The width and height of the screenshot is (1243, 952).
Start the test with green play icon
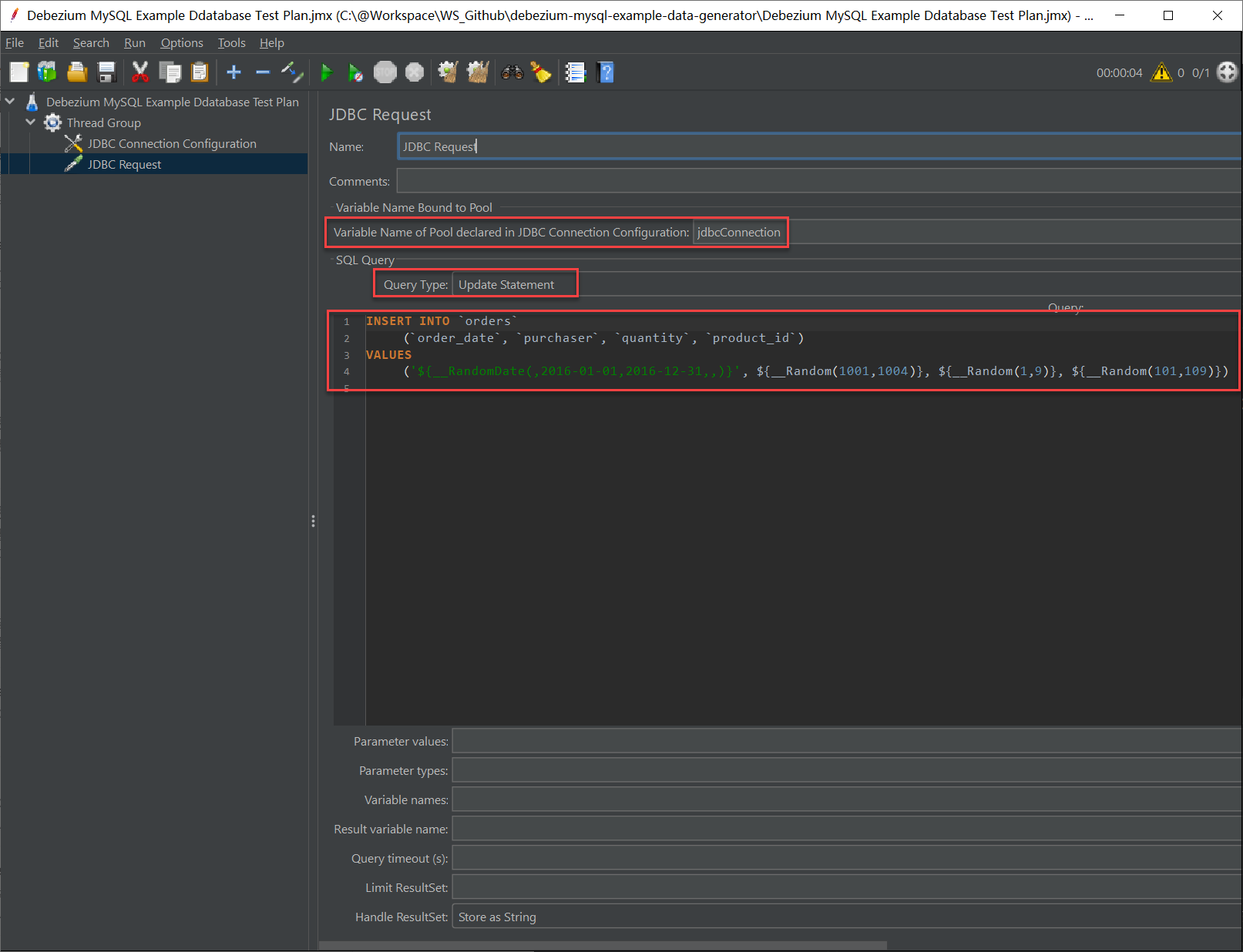point(326,72)
